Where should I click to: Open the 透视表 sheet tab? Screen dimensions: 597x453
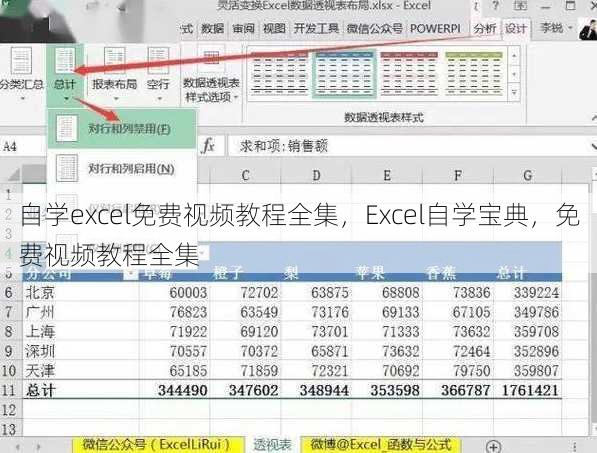(x=272, y=445)
